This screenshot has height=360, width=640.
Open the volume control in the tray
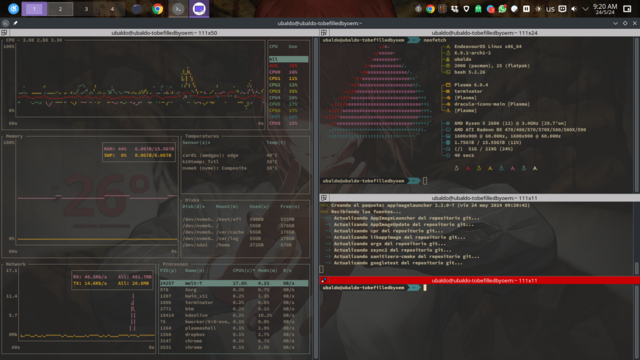click(x=574, y=9)
